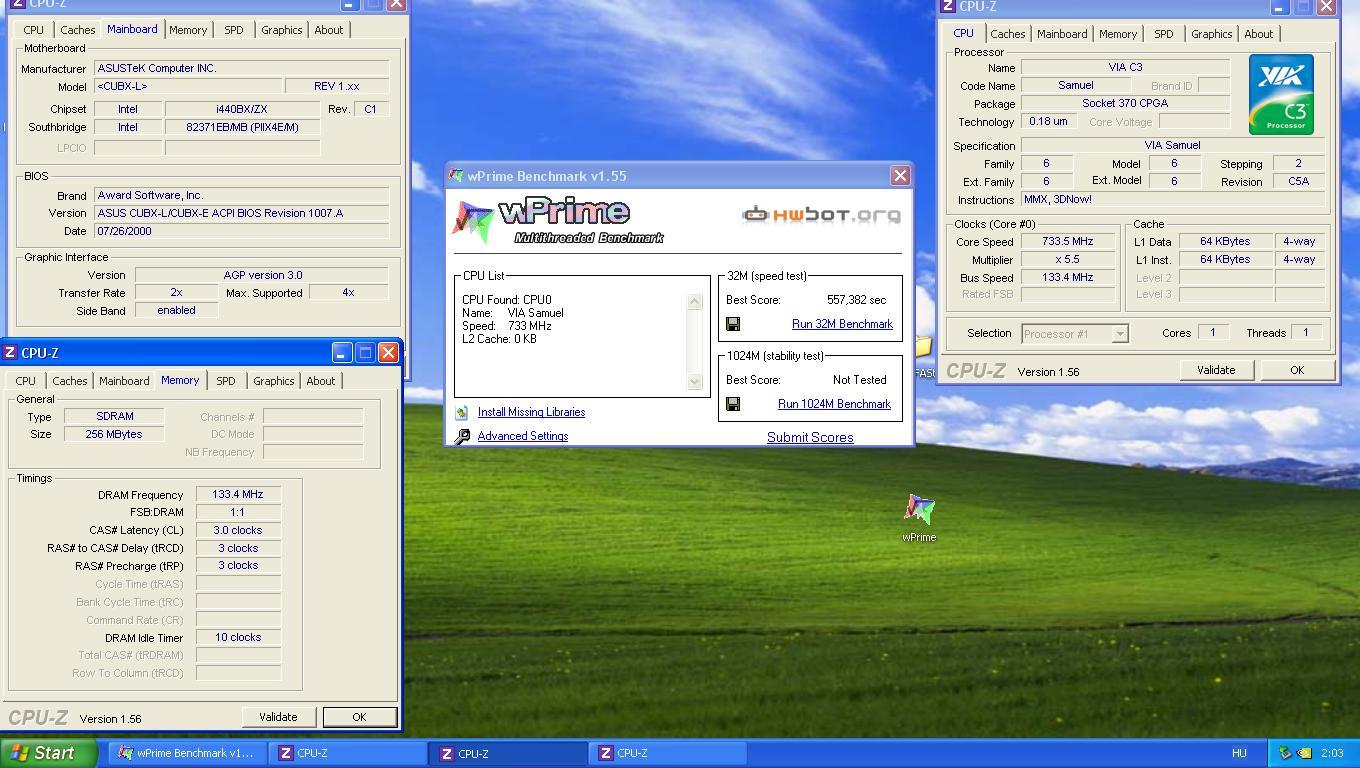Minimize the CPU-Z Memory window
Image resolution: width=1360 pixels, height=768 pixels.
(x=342, y=352)
